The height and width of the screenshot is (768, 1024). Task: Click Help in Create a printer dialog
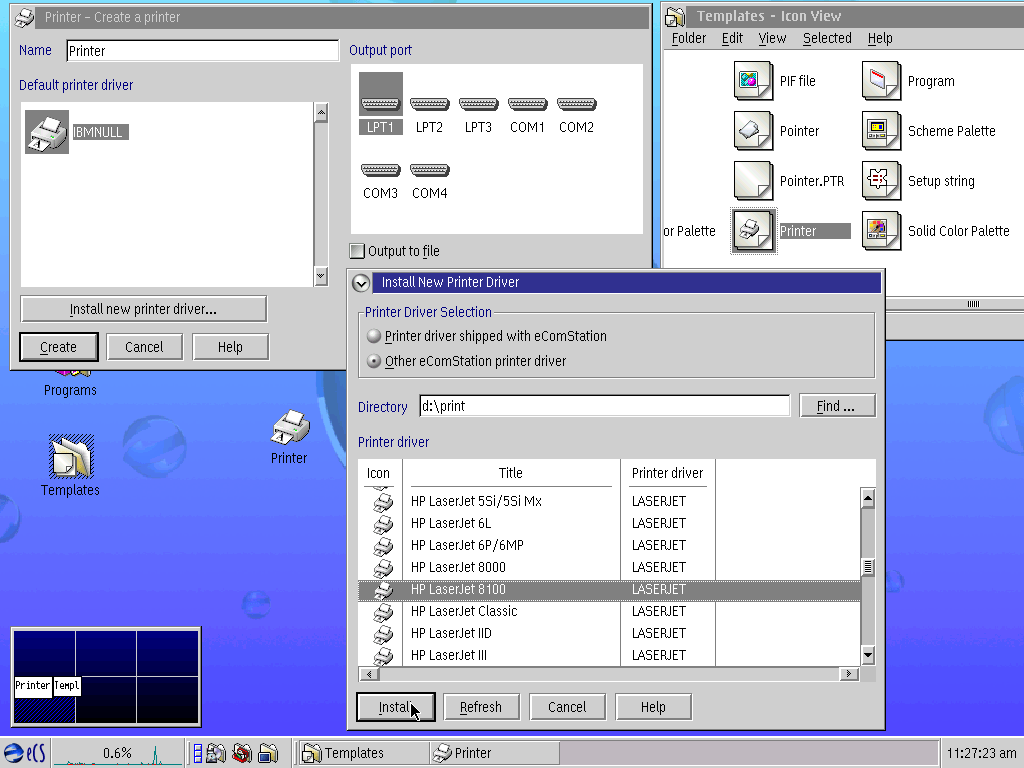231,347
